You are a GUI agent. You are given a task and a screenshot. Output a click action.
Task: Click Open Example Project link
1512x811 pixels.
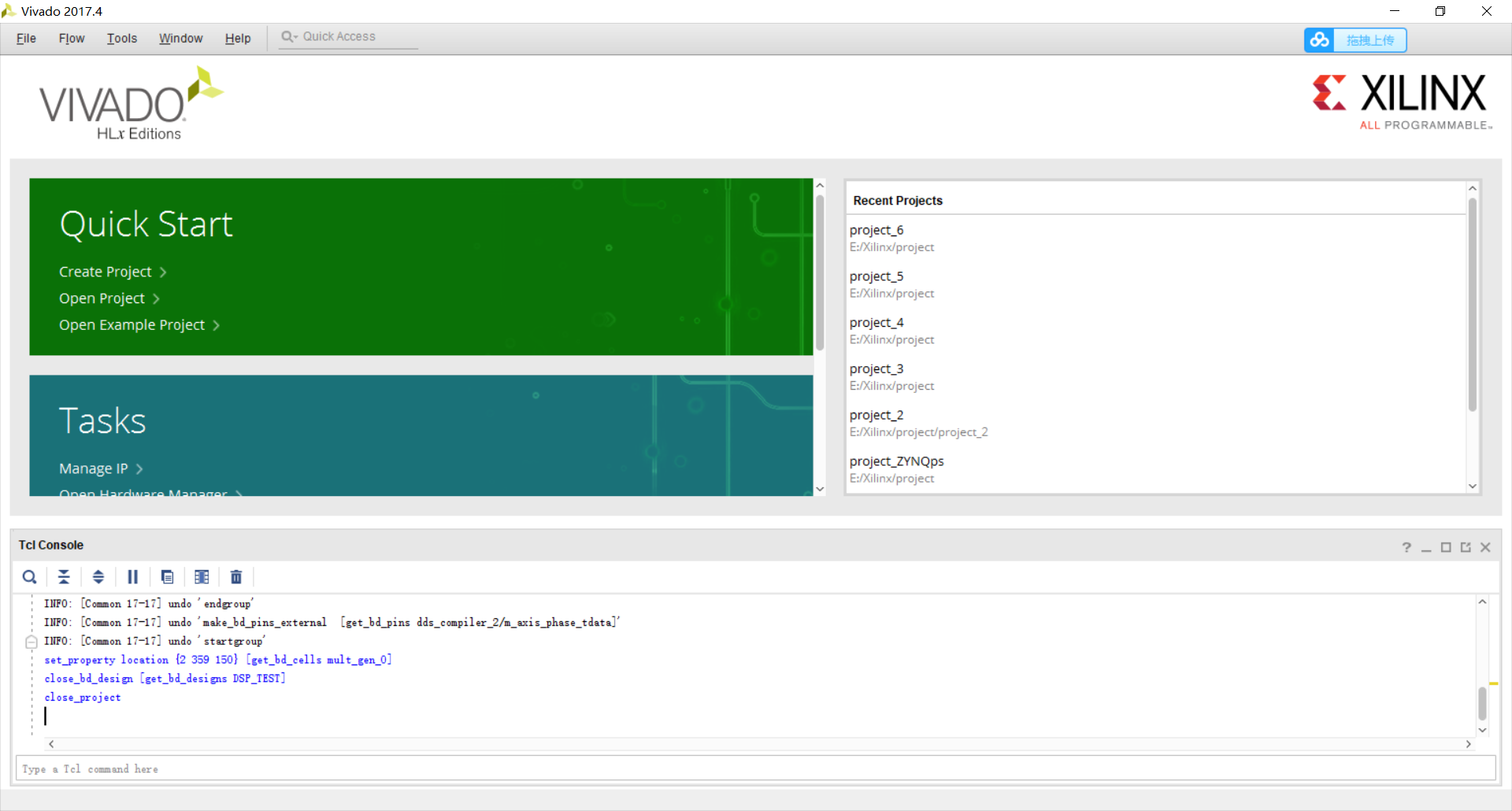[x=139, y=325]
